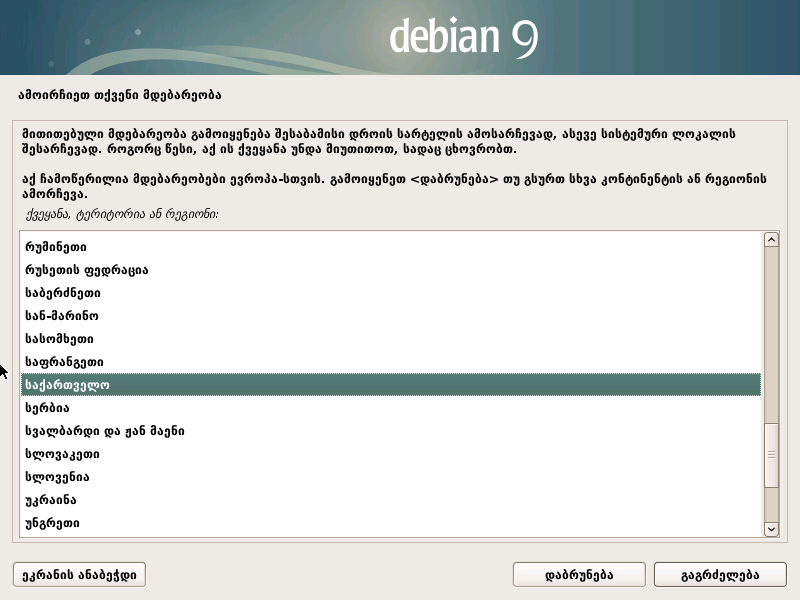Select სვალბარდი და ჟან მაენი entry
The image size is (800, 600).
[391, 431]
